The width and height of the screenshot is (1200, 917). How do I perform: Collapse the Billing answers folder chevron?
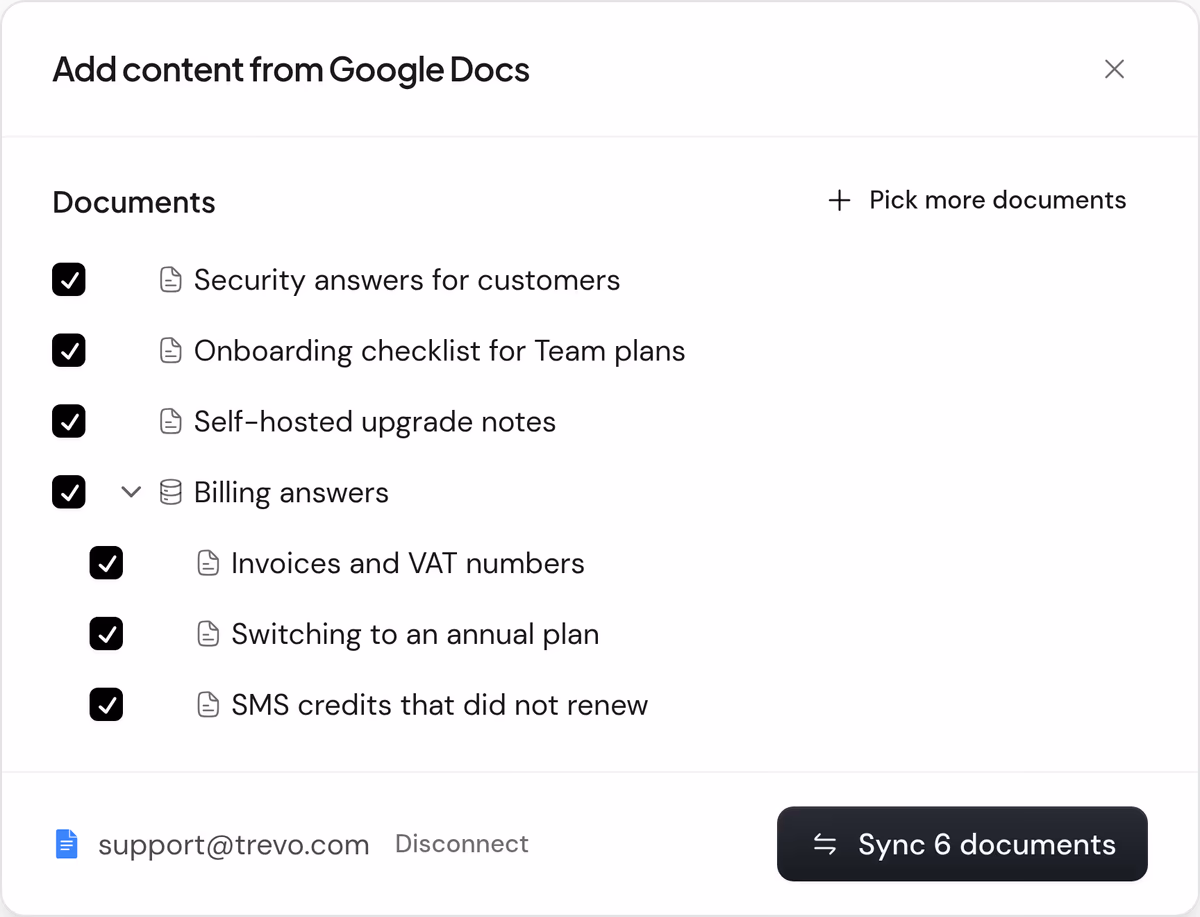(131, 492)
